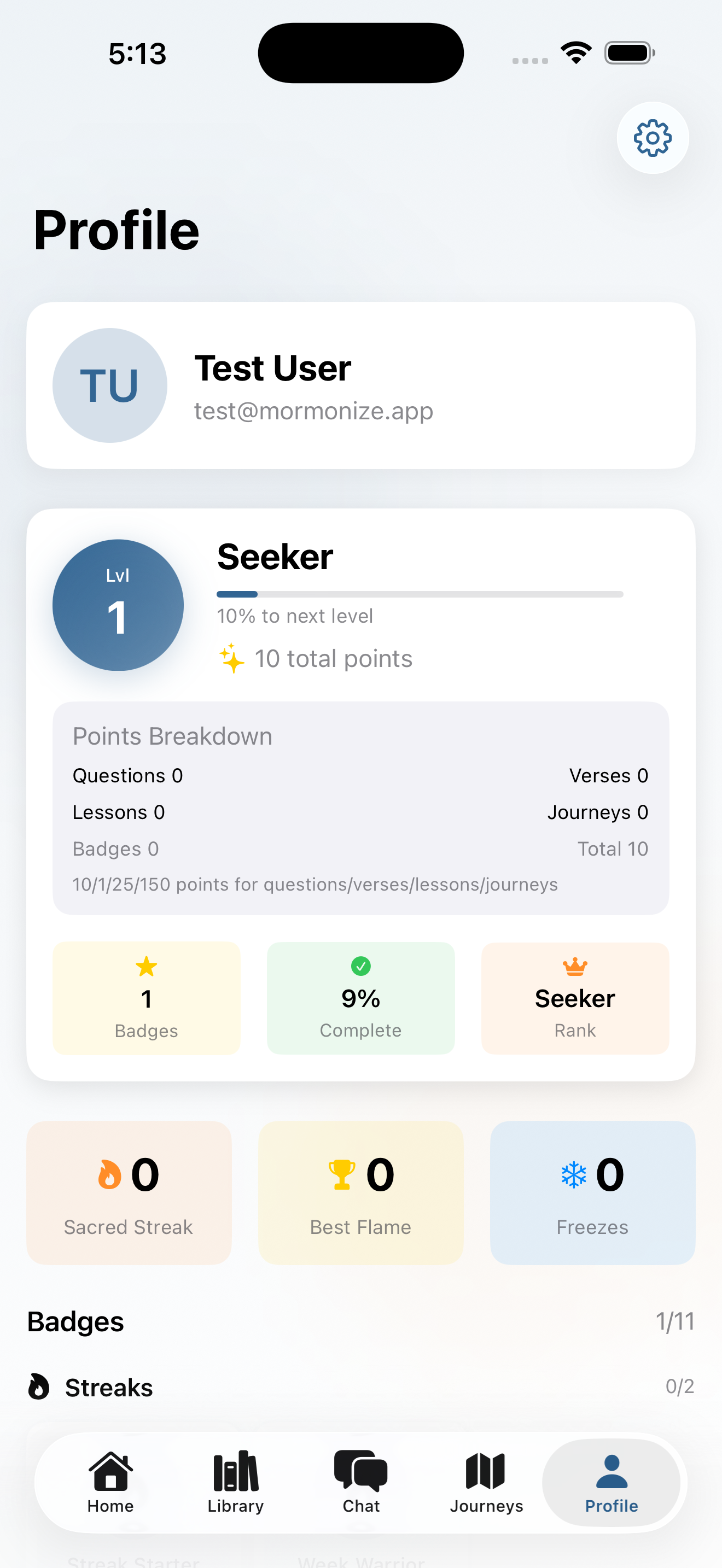Open the 1 Badges stat tile

point(147,998)
